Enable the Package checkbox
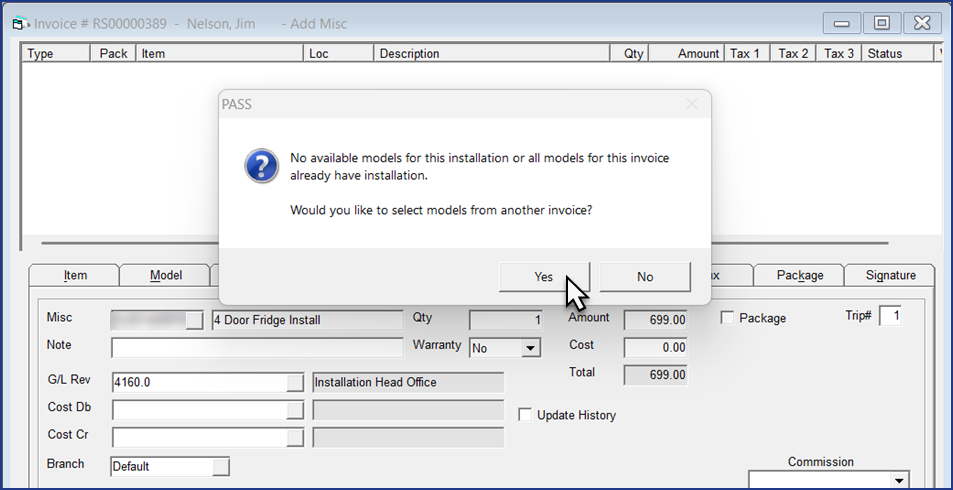This screenshot has width=953, height=490. point(728,318)
